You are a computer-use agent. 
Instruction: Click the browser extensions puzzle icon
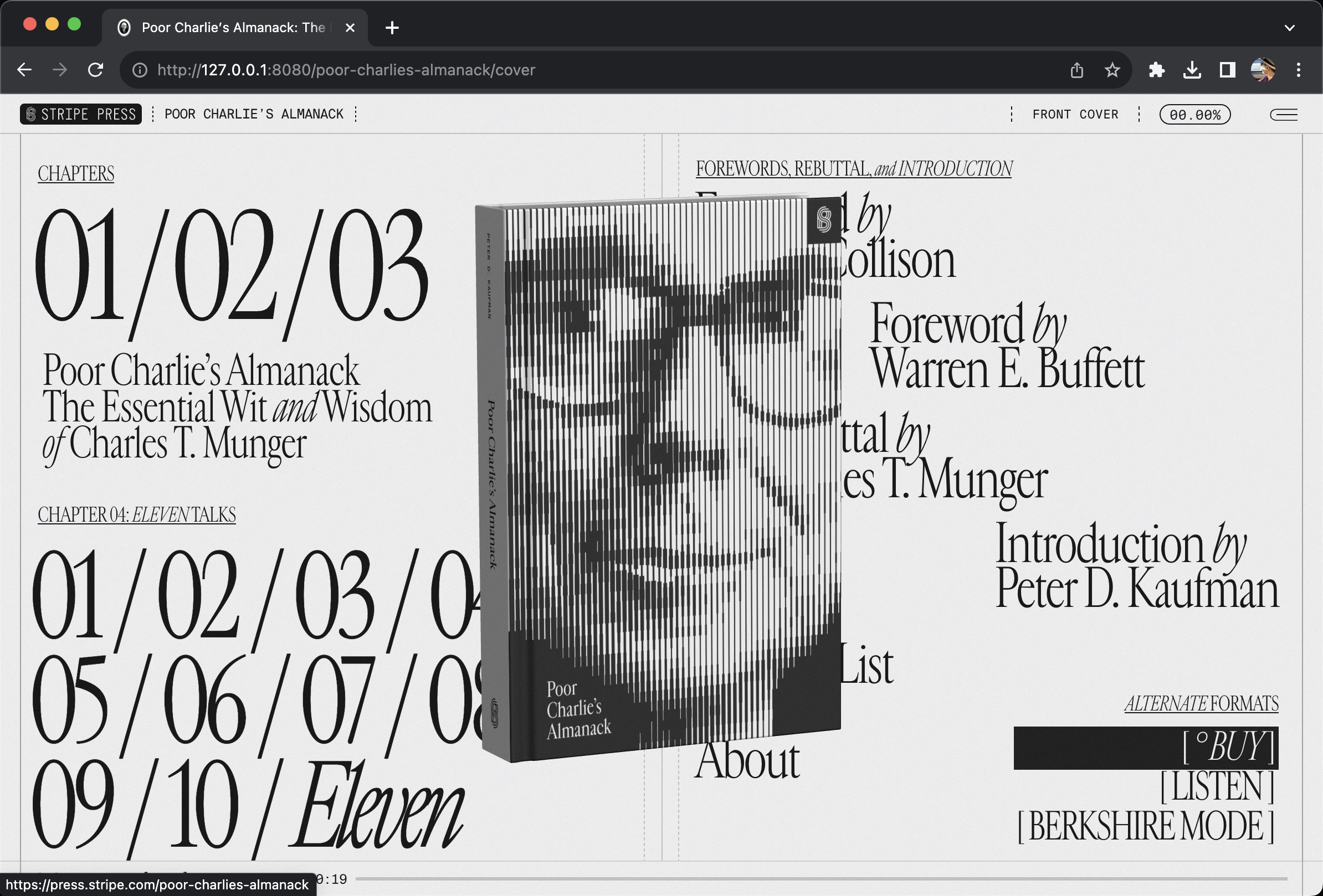1156,70
